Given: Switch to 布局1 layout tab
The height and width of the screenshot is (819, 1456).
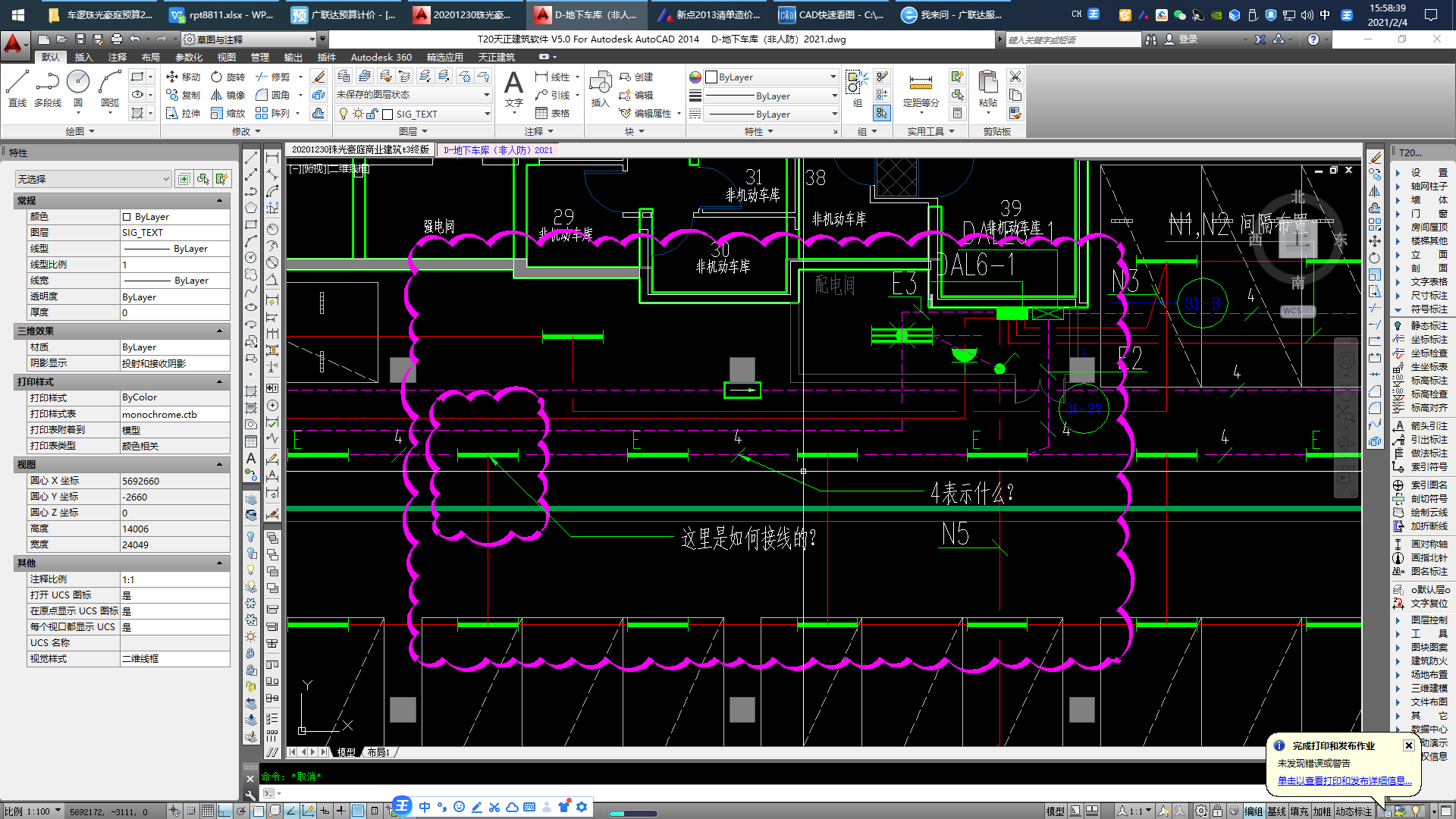Looking at the screenshot, I should coord(378,752).
